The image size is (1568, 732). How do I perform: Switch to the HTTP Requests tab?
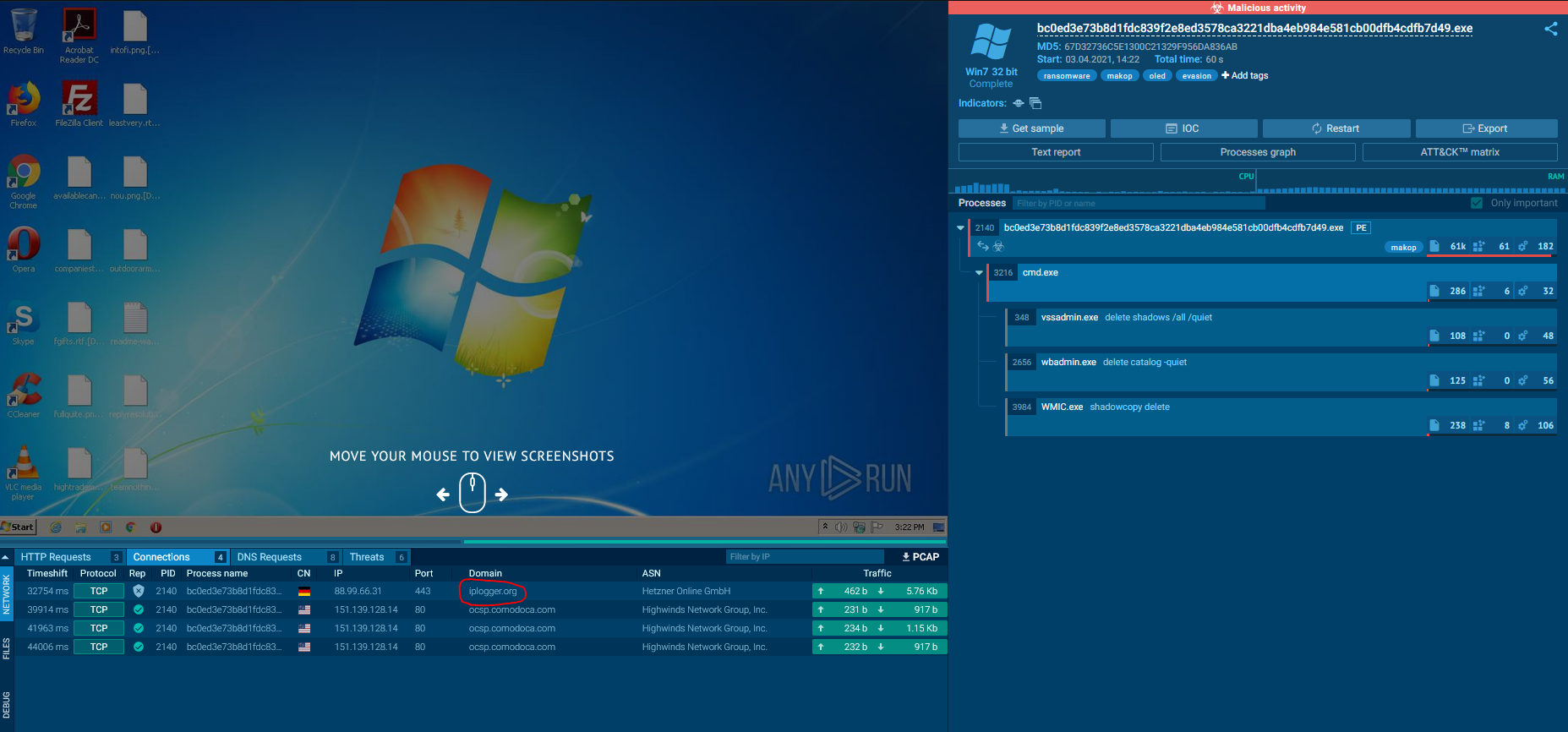coord(69,557)
